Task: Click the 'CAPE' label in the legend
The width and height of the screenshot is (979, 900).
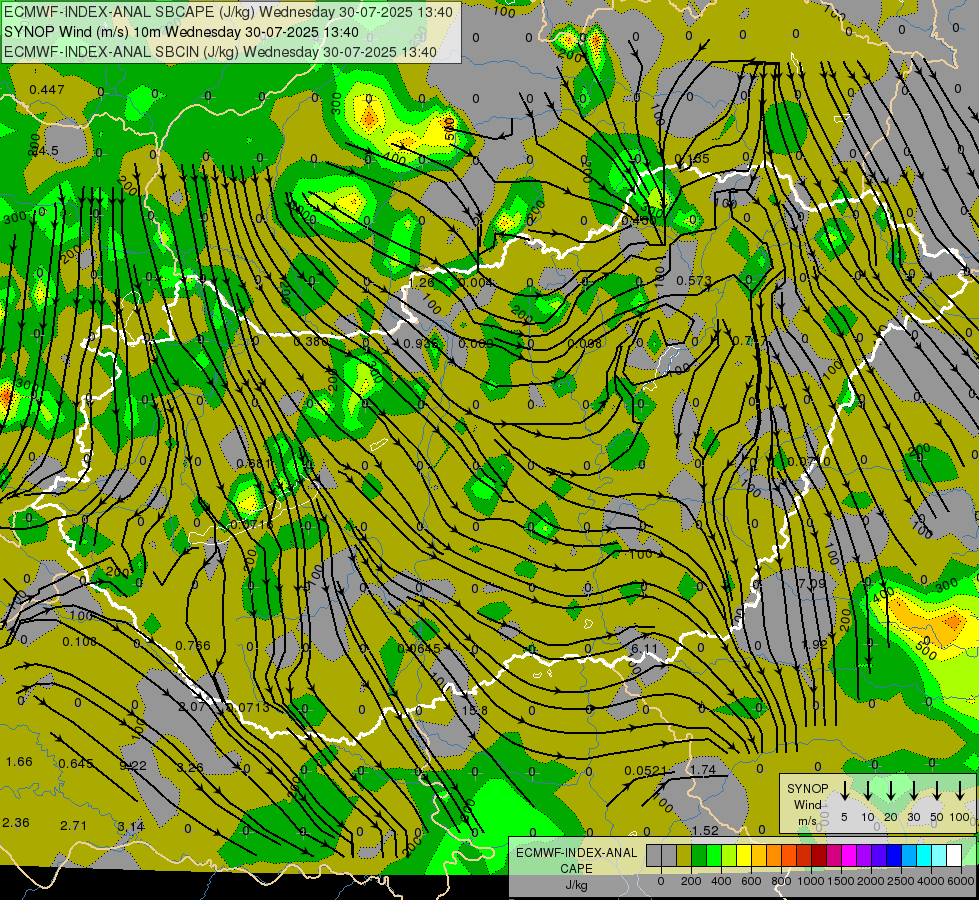Action: click(576, 868)
